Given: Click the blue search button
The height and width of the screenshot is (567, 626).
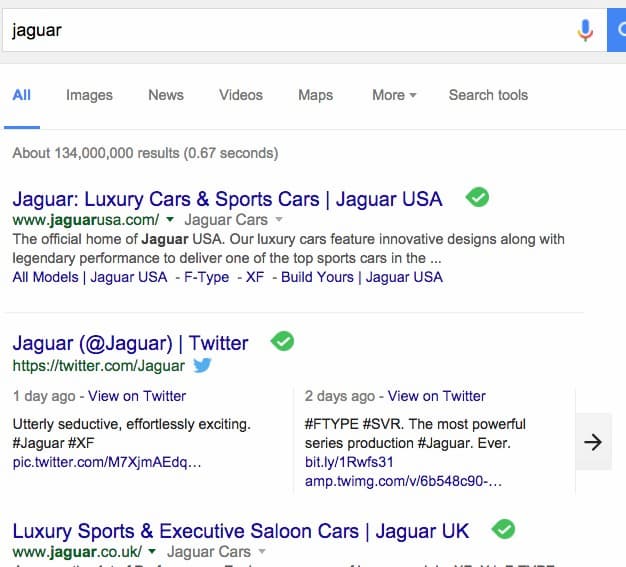Looking at the screenshot, I should point(616,30).
